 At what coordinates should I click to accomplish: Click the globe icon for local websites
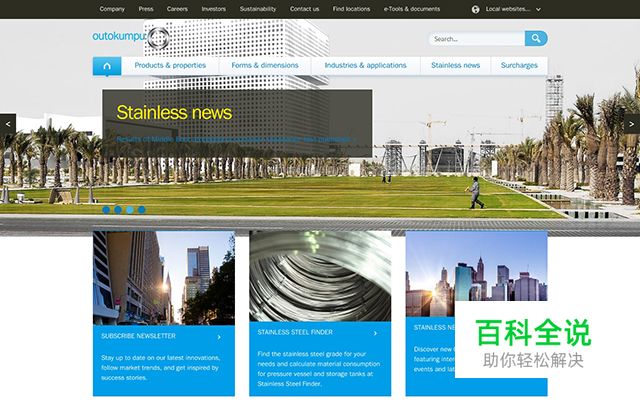point(476,9)
